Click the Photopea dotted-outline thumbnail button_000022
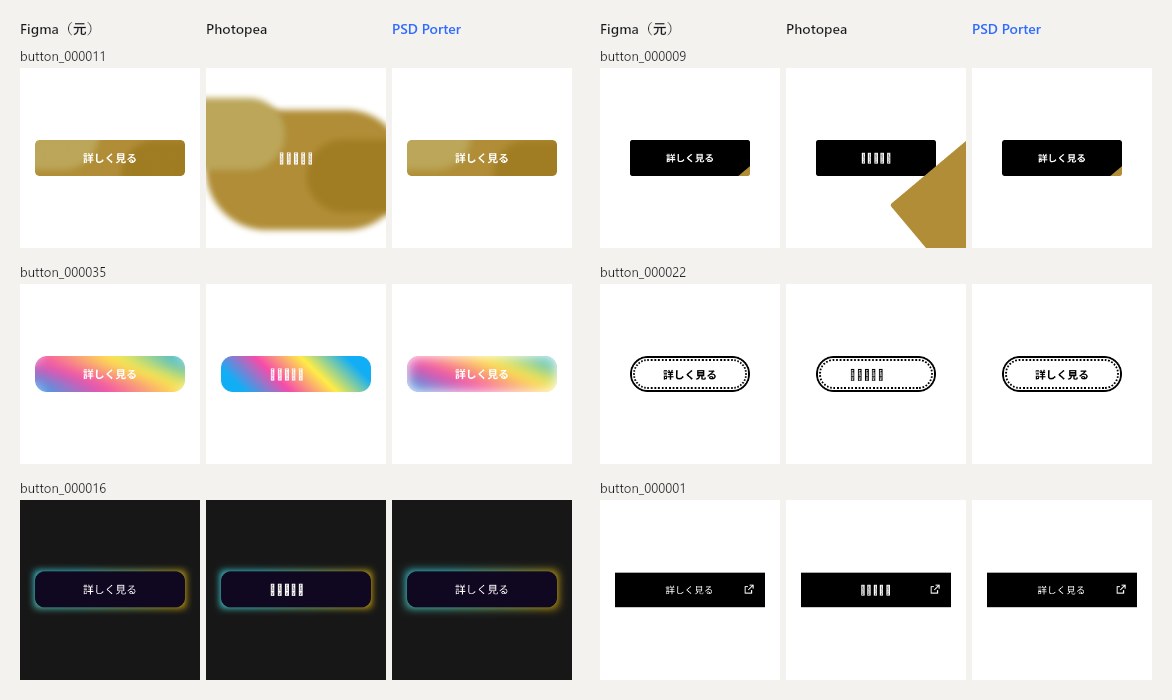1172x700 pixels. click(x=876, y=374)
